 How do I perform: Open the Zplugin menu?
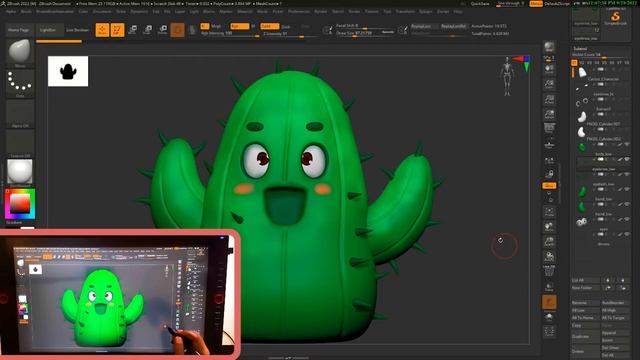[425, 11]
